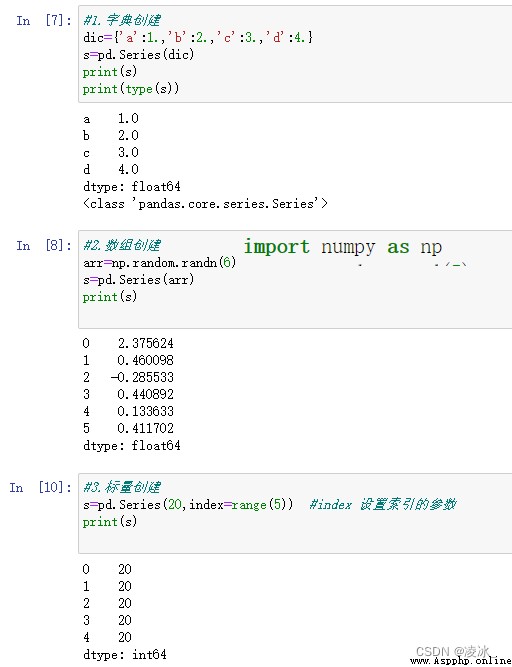Screen dimensions: 512x667
Task: Click the arr=np.random.randn(6) line
Action: 159,262
